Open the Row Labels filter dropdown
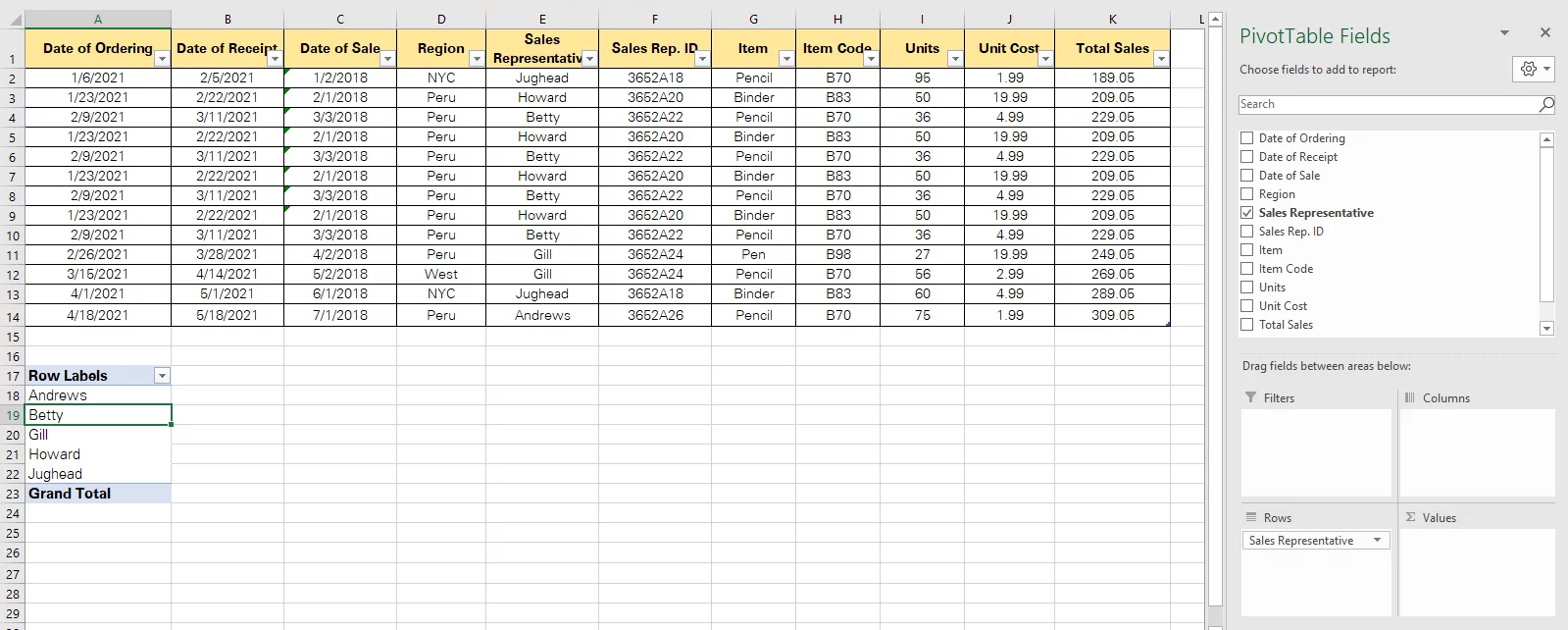Screen dimensions: 1568x630 [x=162, y=375]
